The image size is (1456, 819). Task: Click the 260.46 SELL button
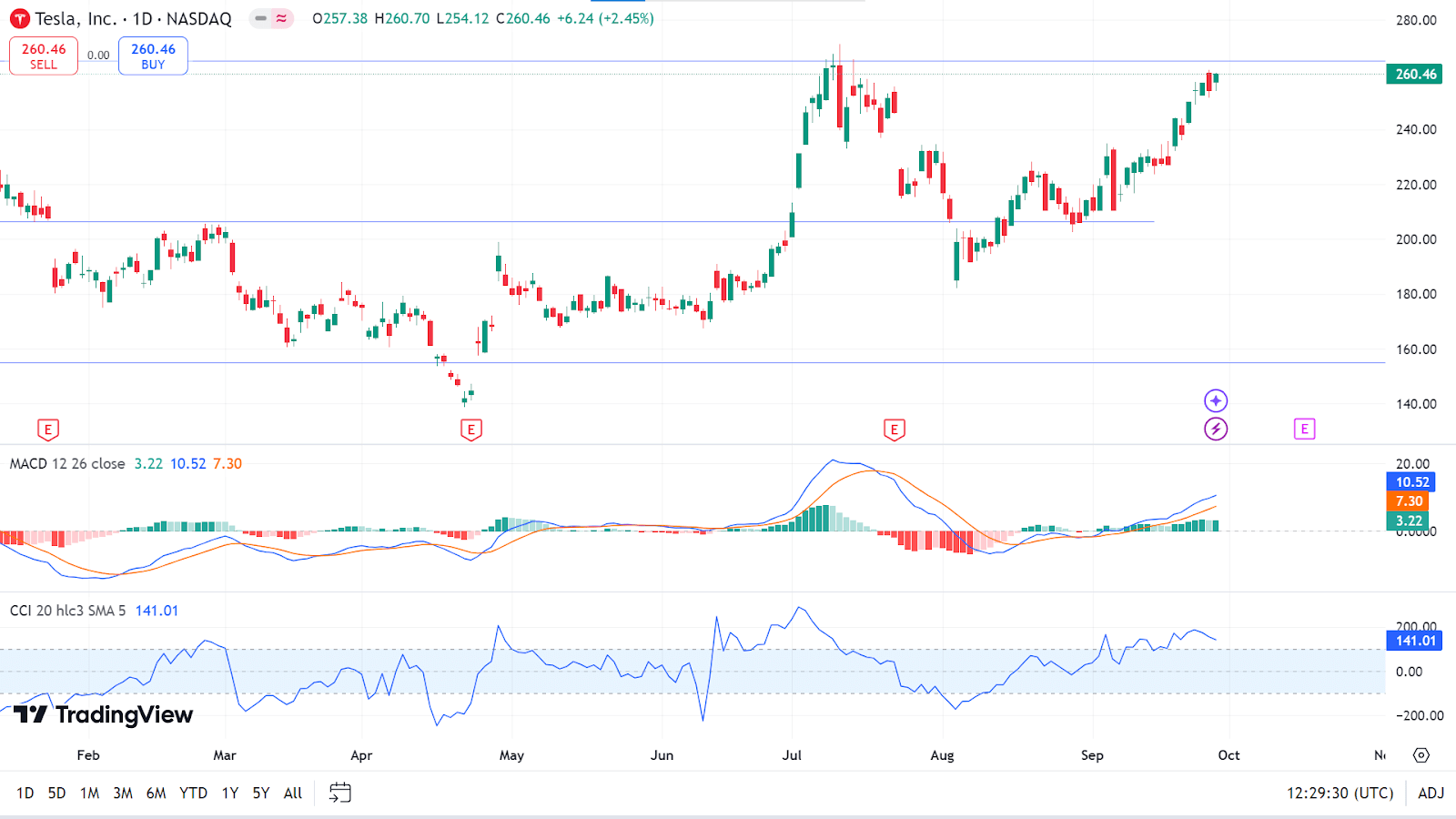pos(44,56)
